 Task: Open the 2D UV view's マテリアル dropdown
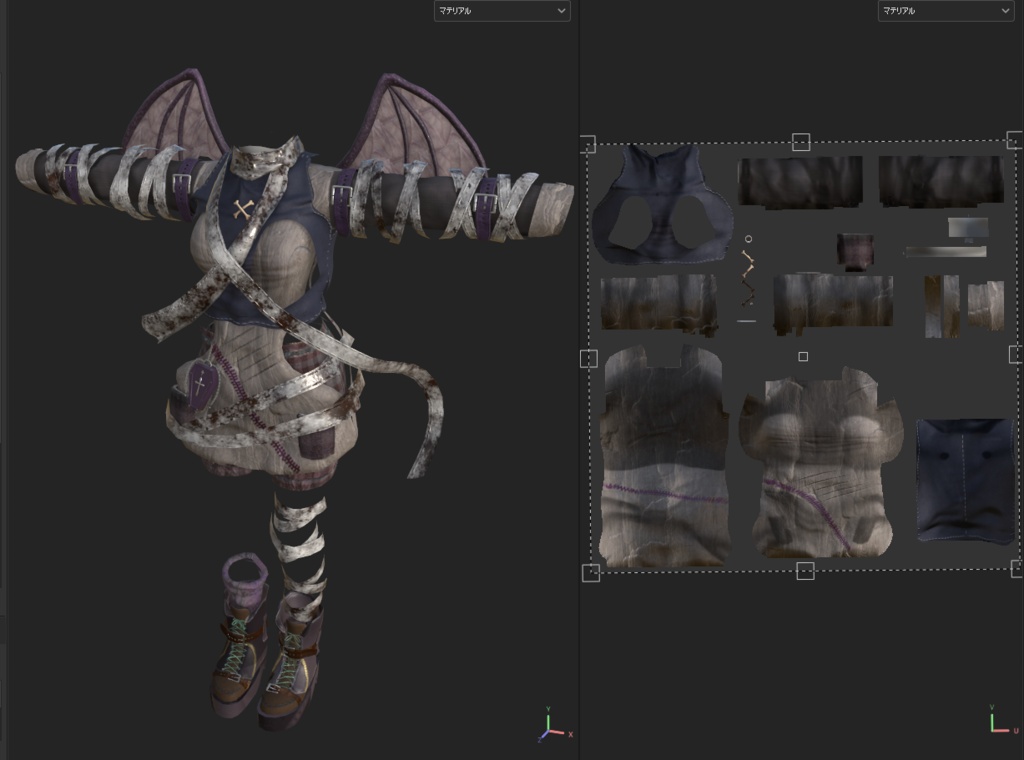click(x=945, y=11)
